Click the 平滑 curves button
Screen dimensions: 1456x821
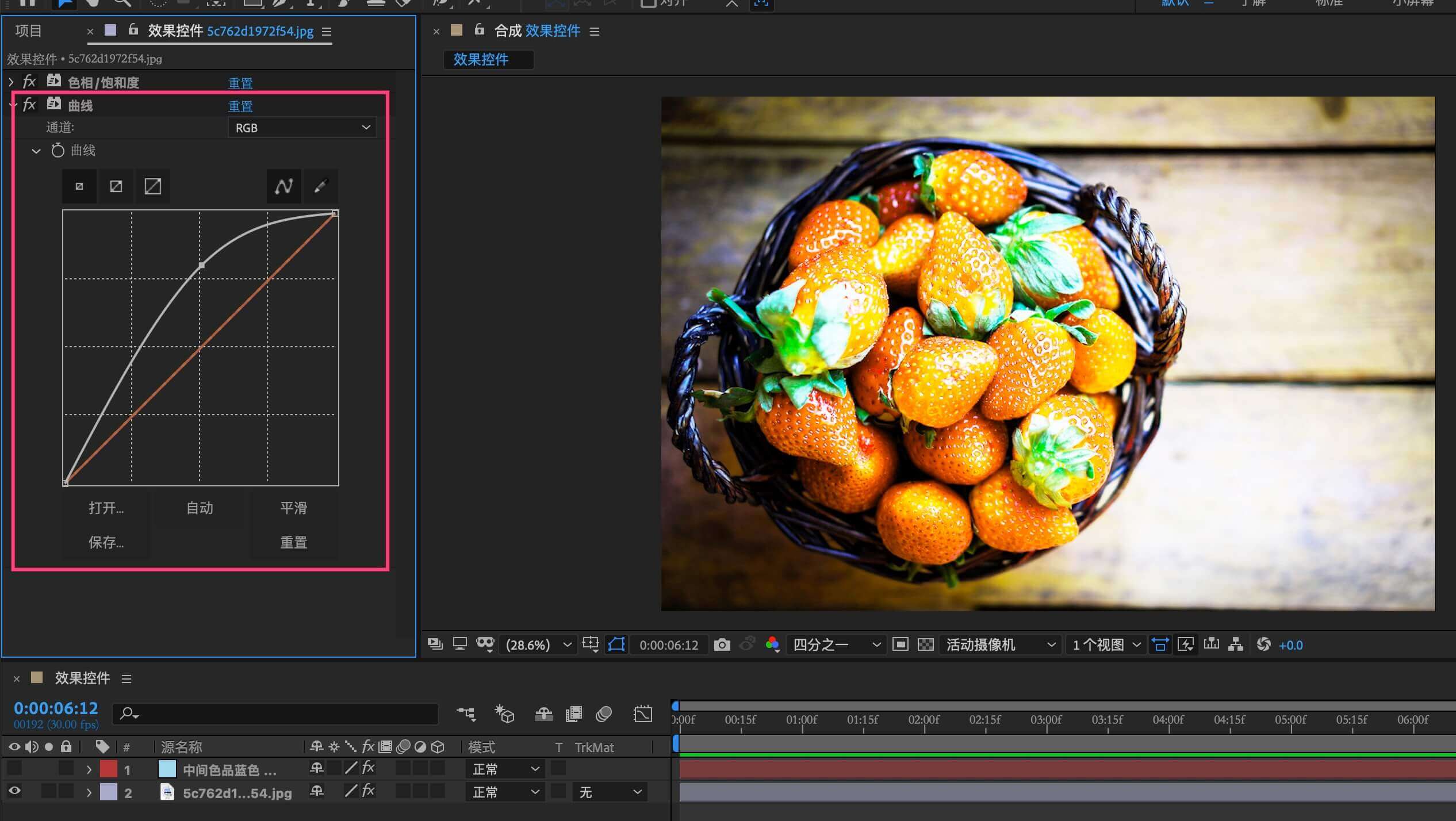pyautogui.click(x=293, y=508)
